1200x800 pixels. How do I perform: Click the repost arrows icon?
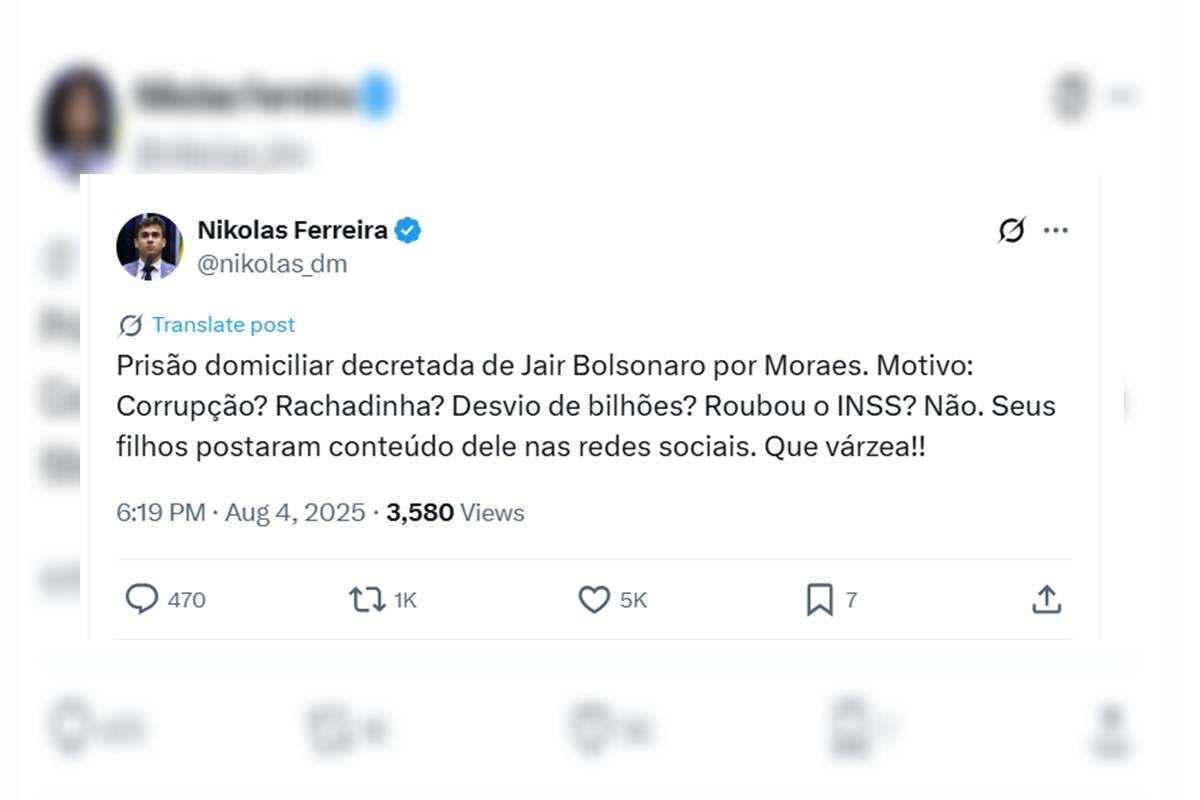coord(366,599)
